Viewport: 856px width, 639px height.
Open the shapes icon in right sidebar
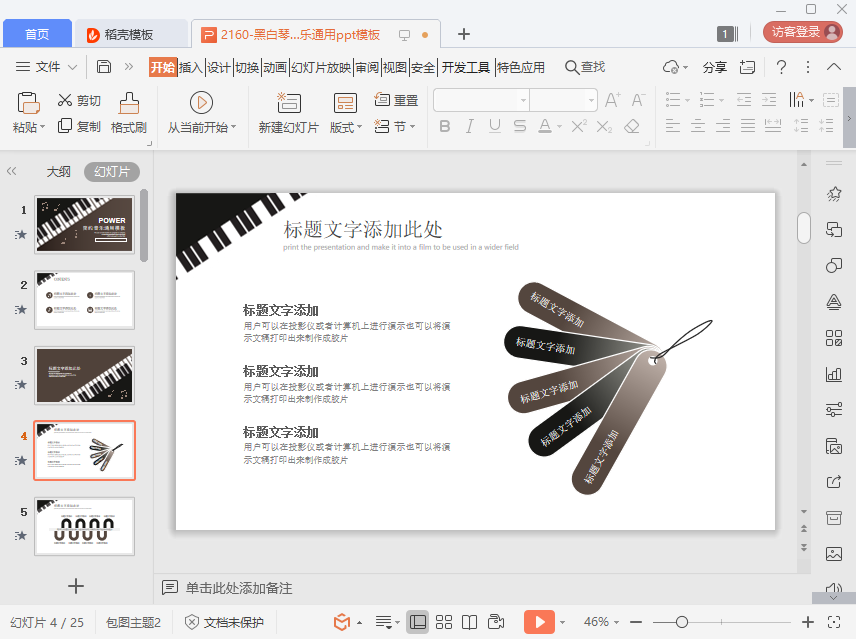(834, 266)
